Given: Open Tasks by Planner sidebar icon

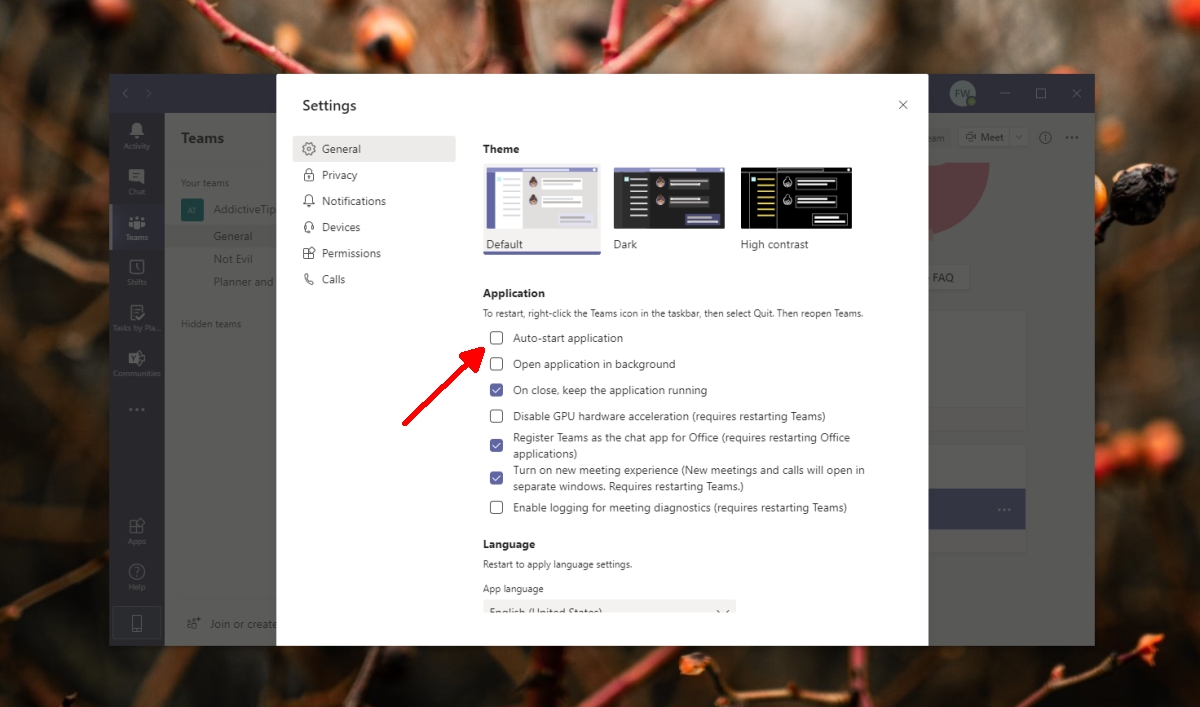Looking at the screenshot, I should pos(137,318).
